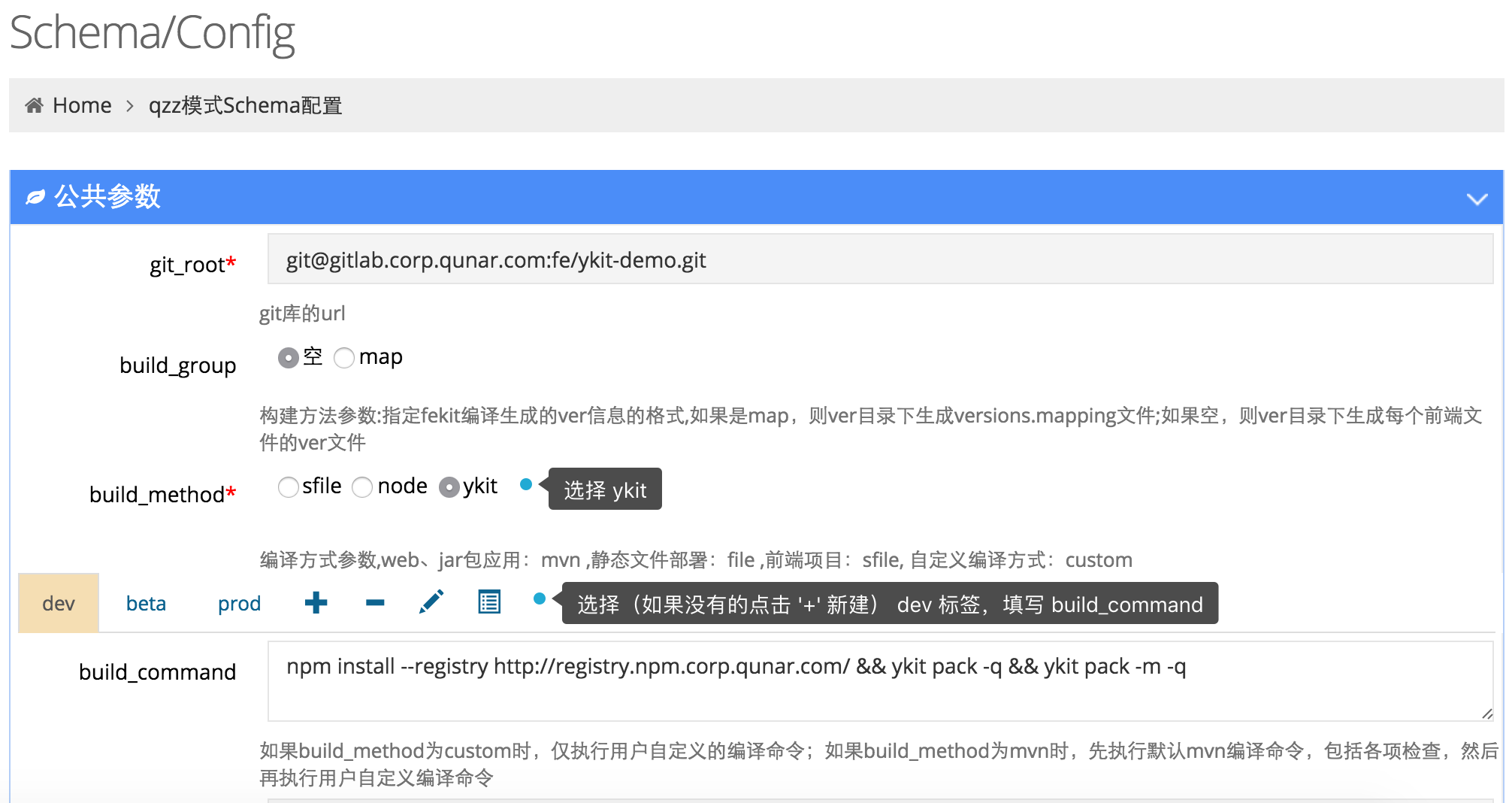Select the dev tab
Screen dimensions: 1512x803
tap(58, 602)
